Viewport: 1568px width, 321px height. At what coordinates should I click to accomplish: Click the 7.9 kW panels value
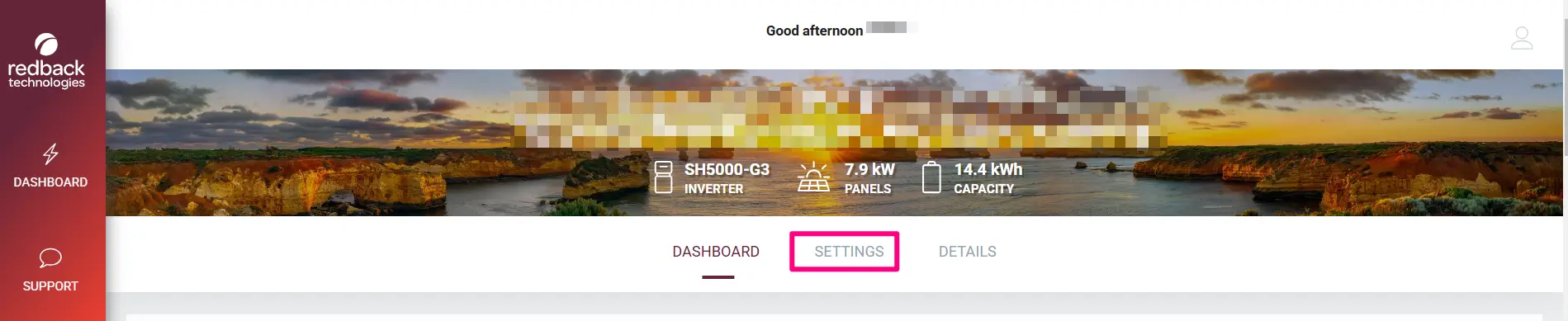869,169
